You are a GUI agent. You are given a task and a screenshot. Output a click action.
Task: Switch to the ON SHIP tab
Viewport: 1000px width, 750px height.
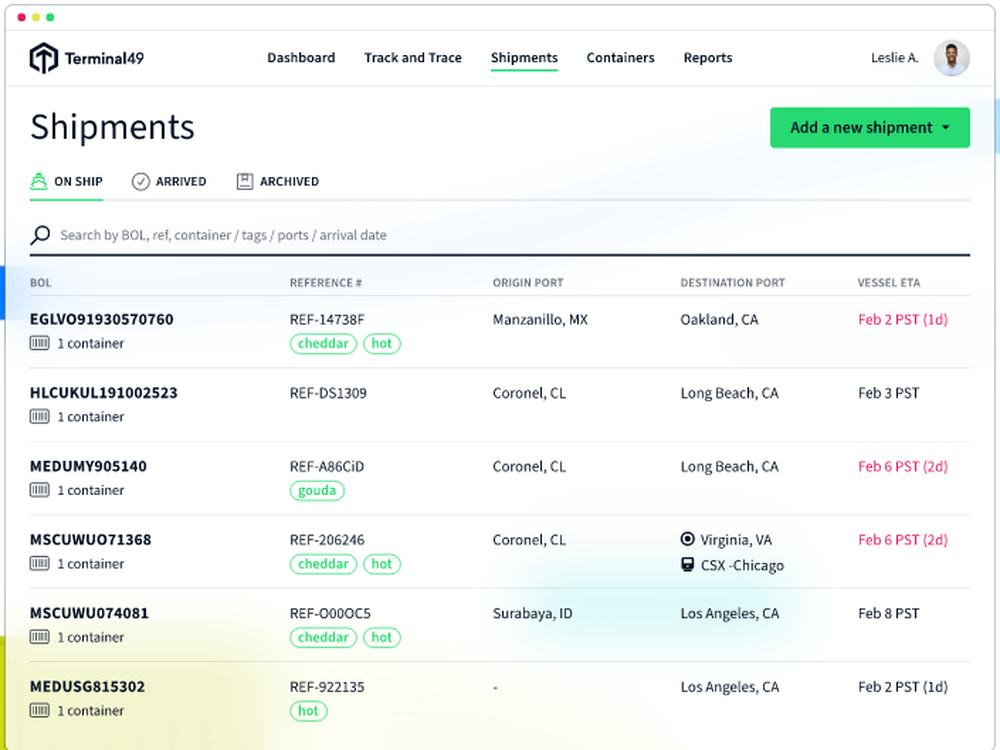pyautogui.click(x=66, y=182)
